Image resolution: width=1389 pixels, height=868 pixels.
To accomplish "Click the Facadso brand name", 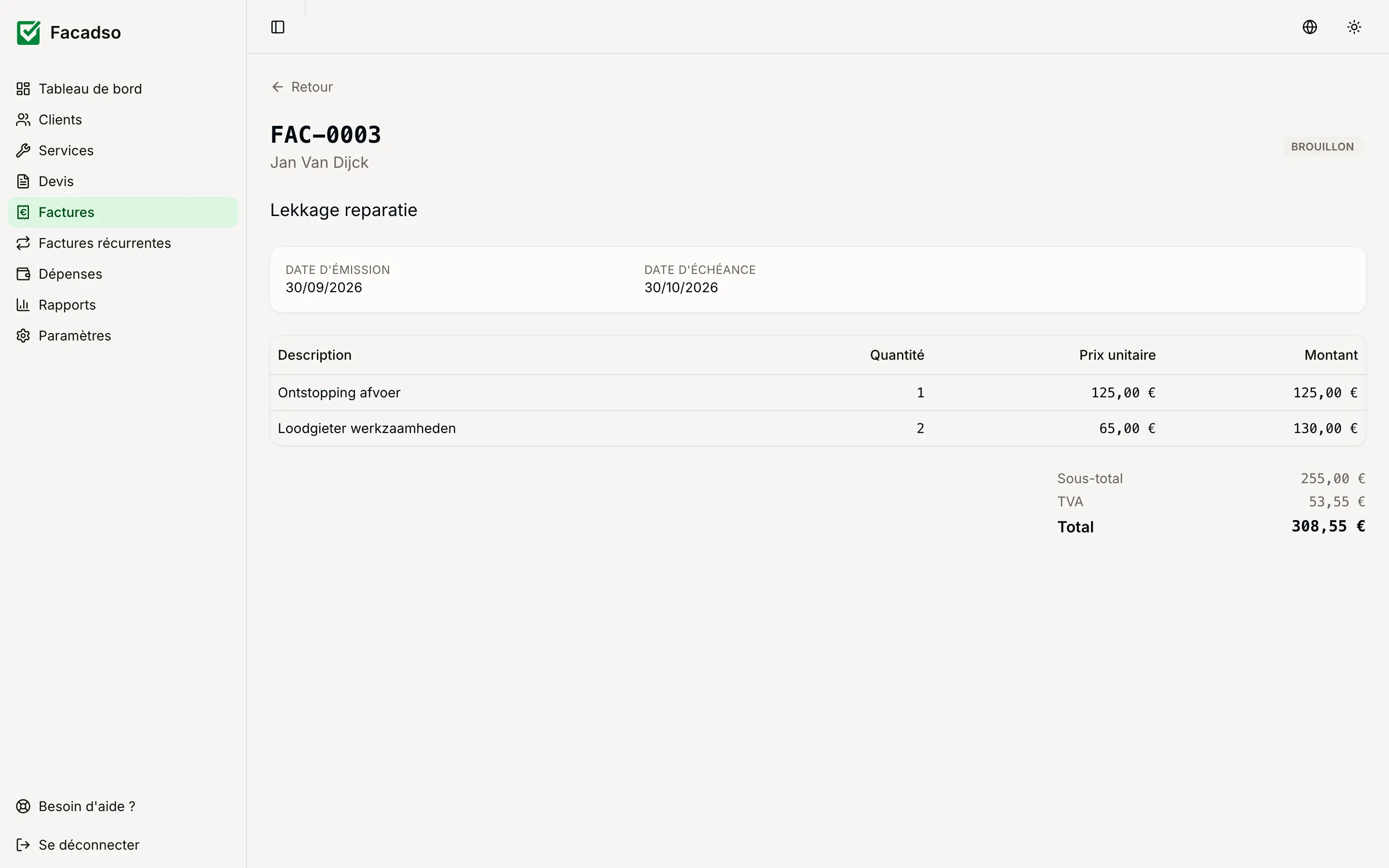I will point(85,33).
